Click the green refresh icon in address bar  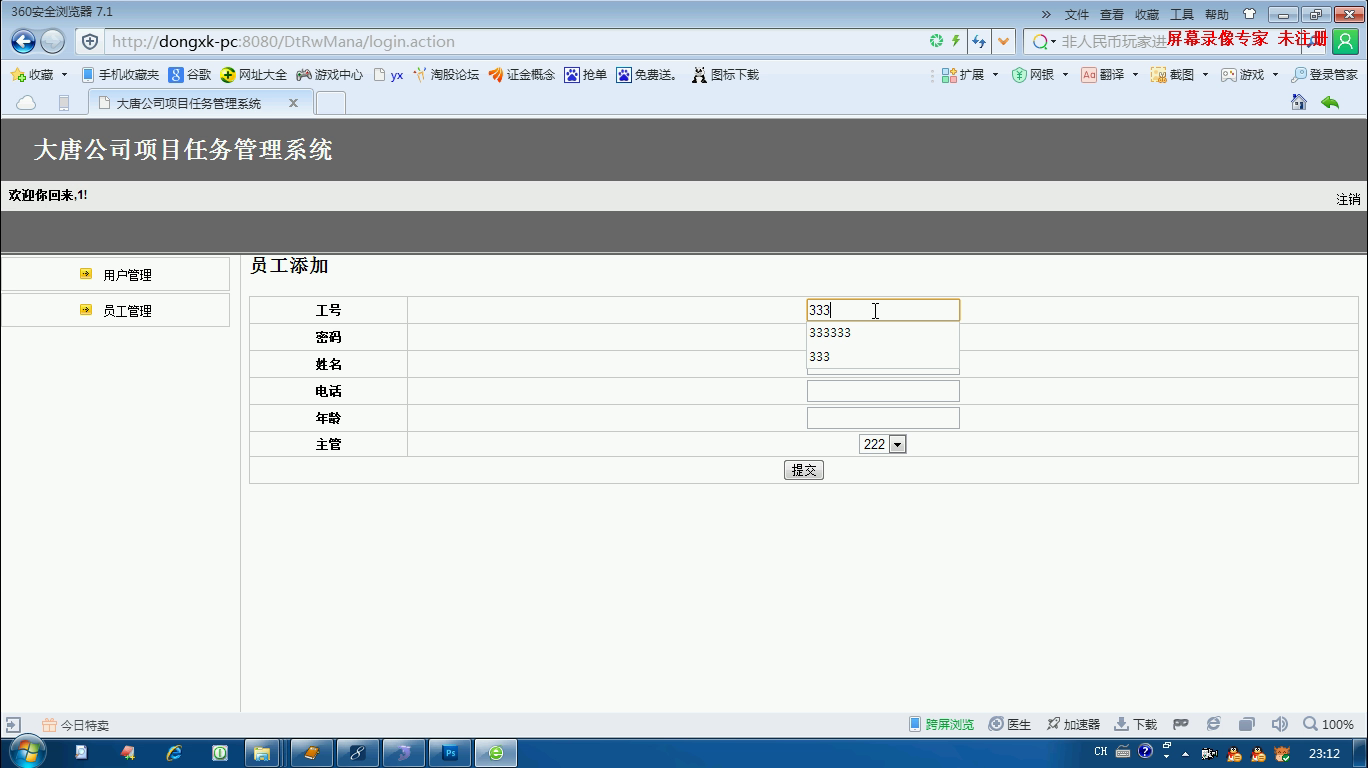click(936, 41)
